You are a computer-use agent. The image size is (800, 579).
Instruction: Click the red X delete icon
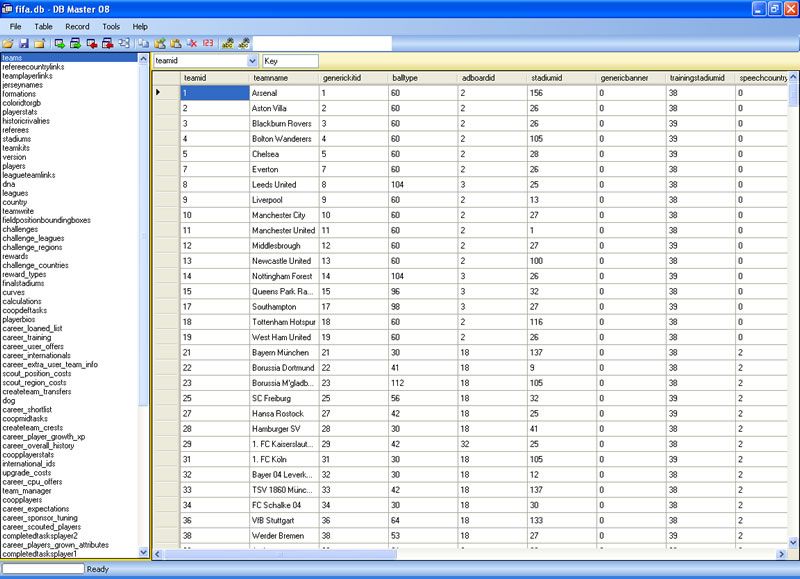[191, 44]
